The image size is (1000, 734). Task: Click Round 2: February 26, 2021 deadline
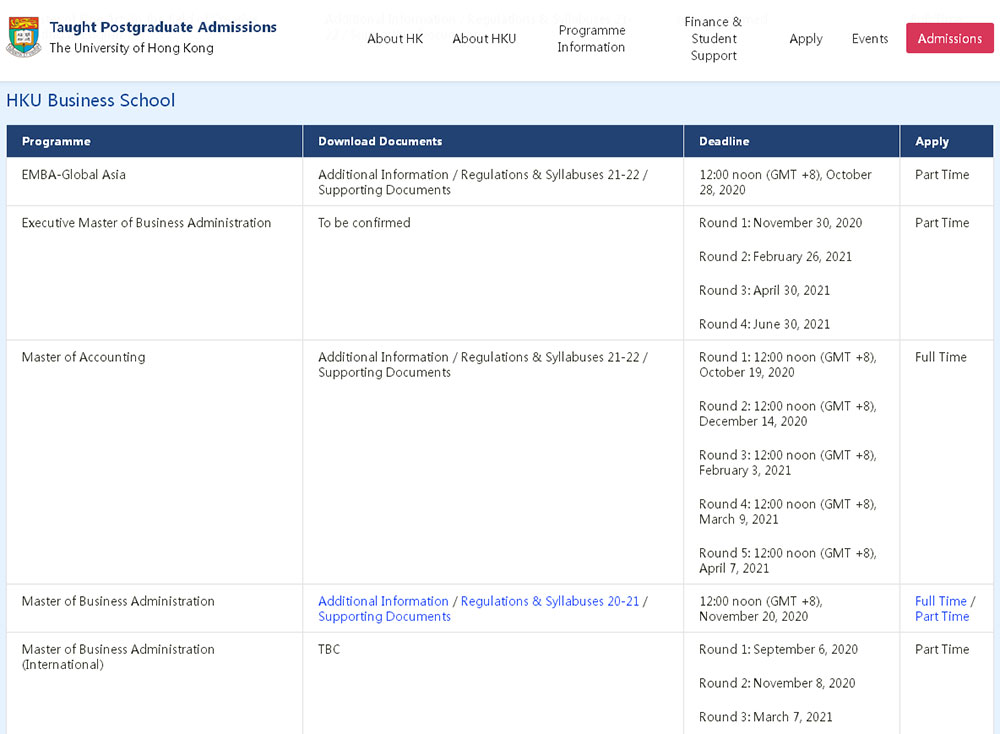click(776, 257)
